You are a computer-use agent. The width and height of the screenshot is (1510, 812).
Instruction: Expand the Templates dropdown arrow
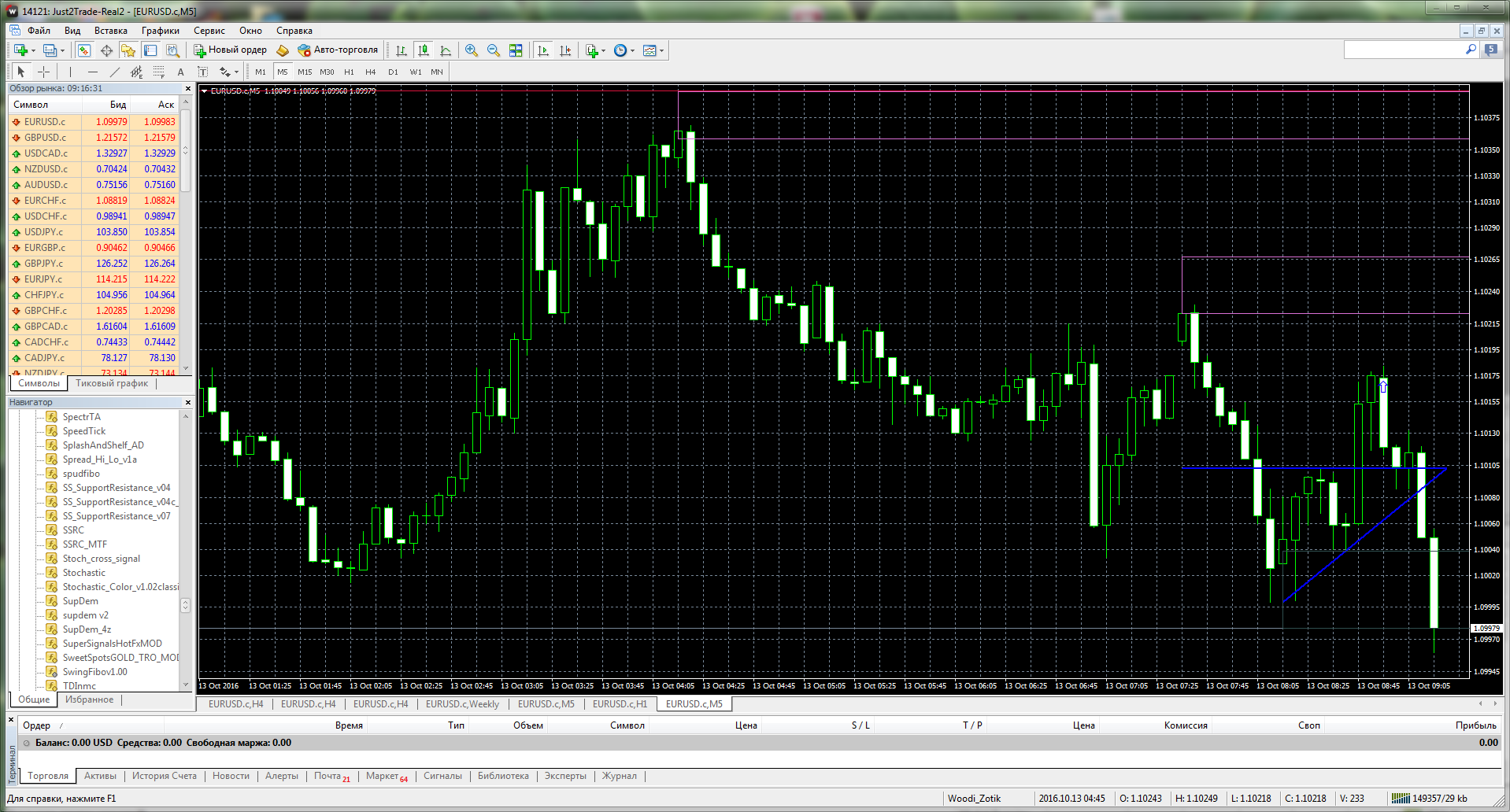tap(661, 50)
